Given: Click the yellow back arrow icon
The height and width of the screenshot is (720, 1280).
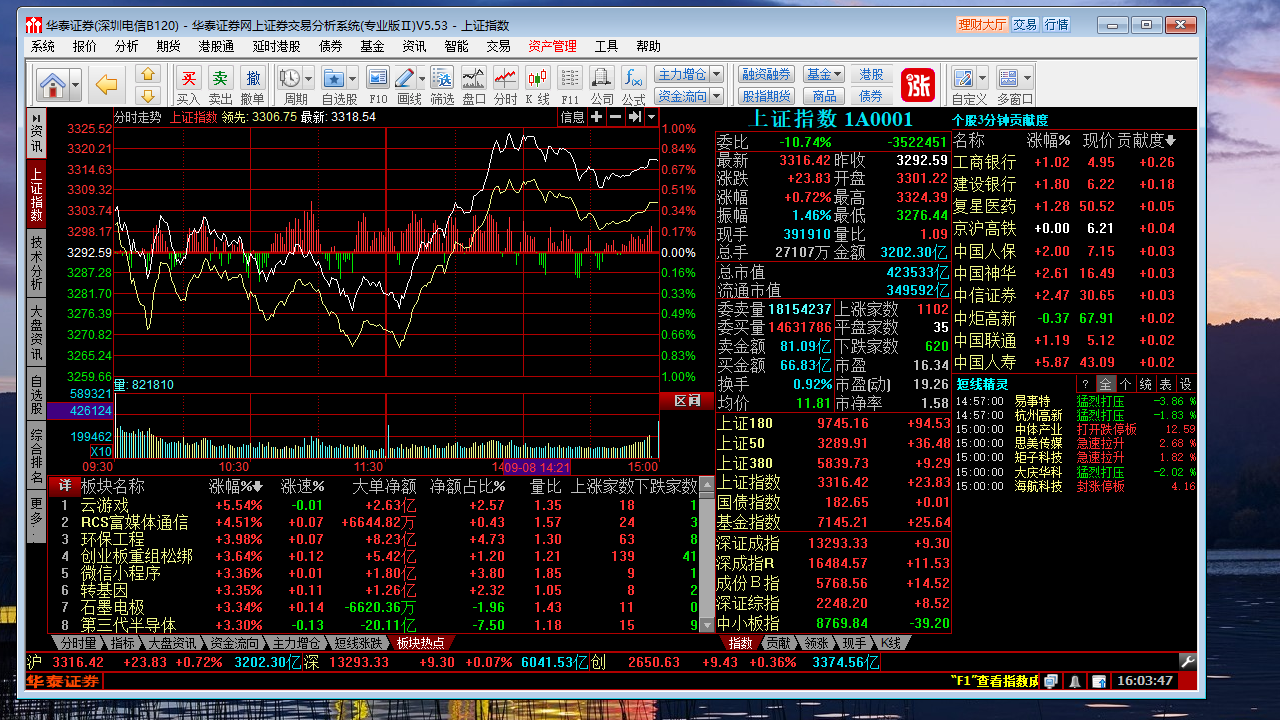Looking at the screenshot, I should click(x=107, y=85).
